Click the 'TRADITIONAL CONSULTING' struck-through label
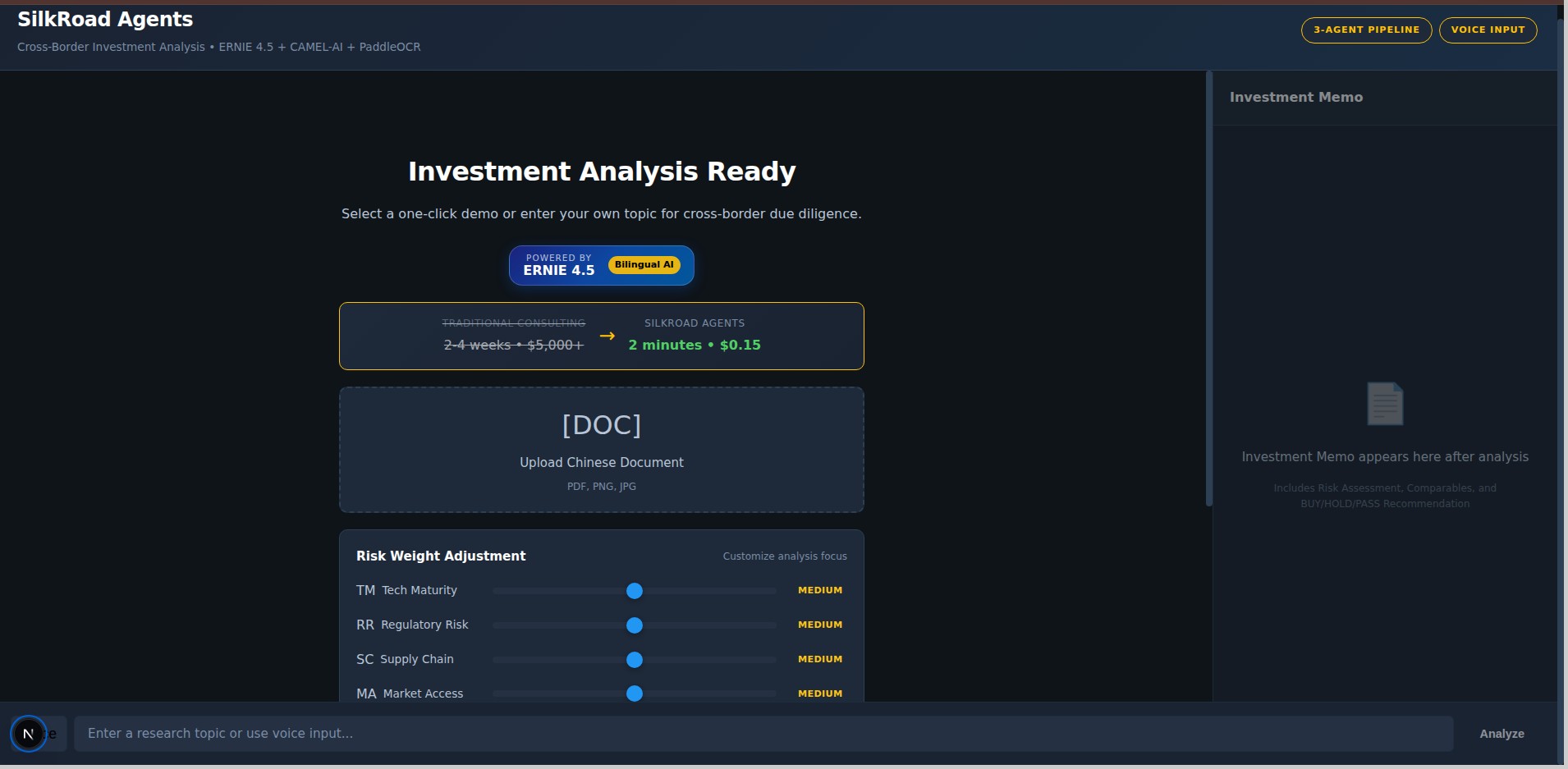 (514, 323)
